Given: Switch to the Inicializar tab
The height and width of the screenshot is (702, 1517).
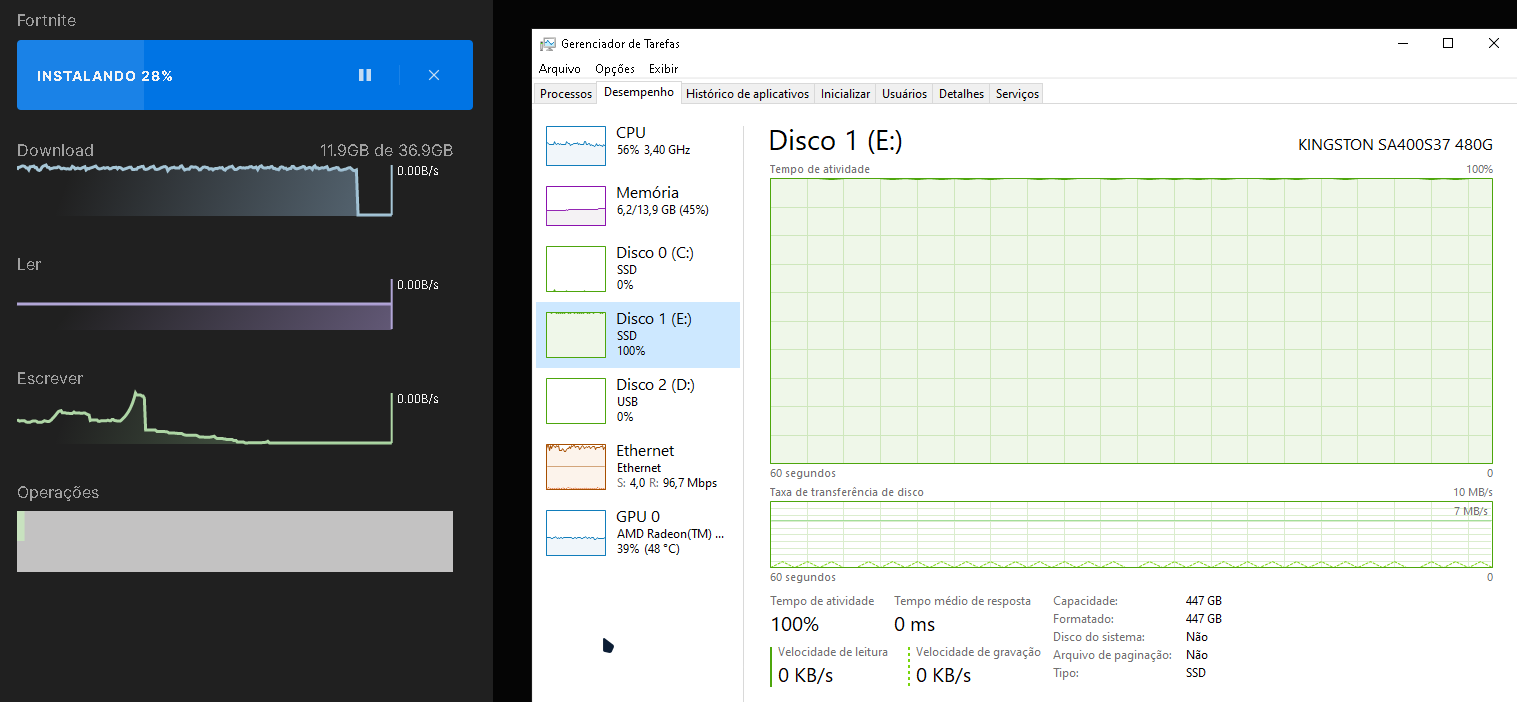Looking at the screenshot, I should tap(845, 94).
